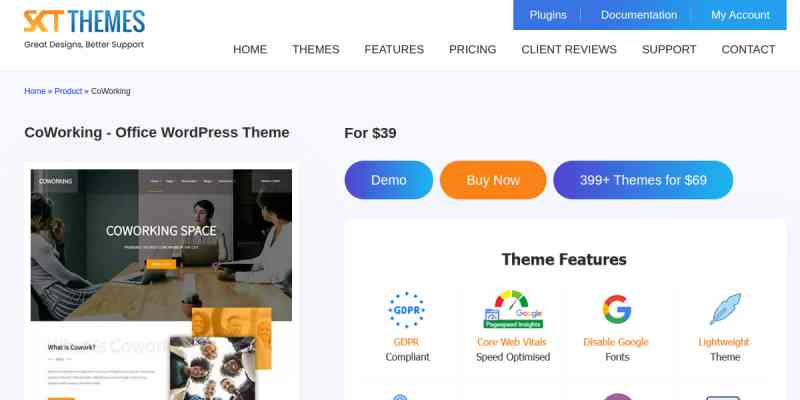Click the Demo button
The image size is (800, 400).
click(389, 180)
